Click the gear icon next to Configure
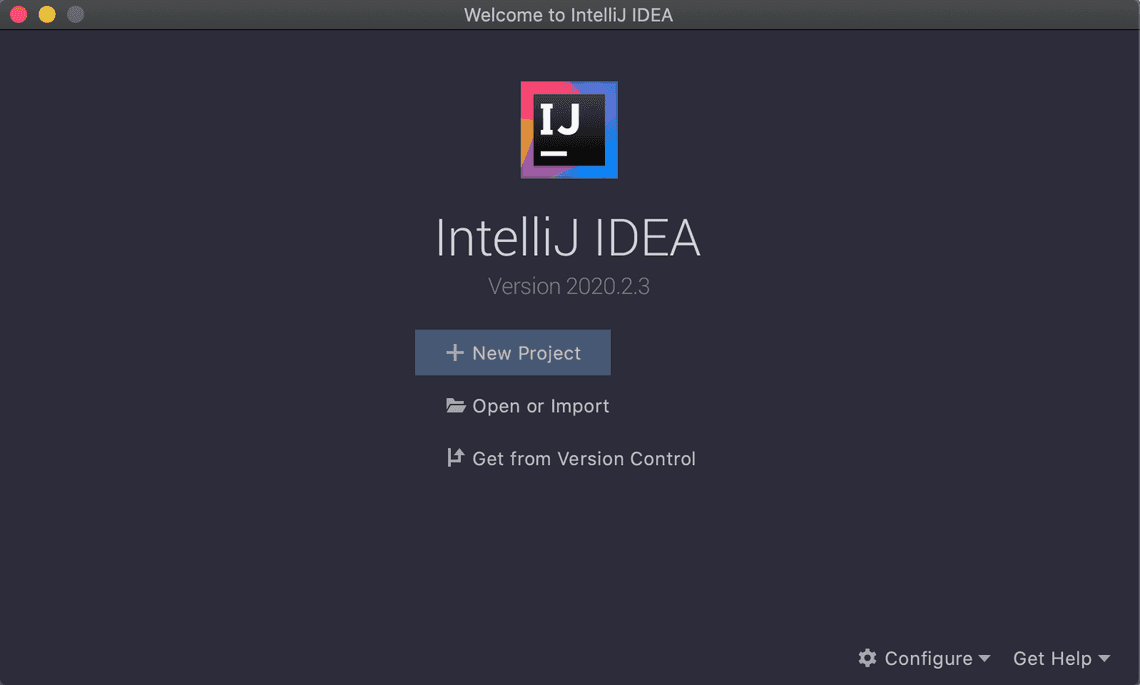 867,658
